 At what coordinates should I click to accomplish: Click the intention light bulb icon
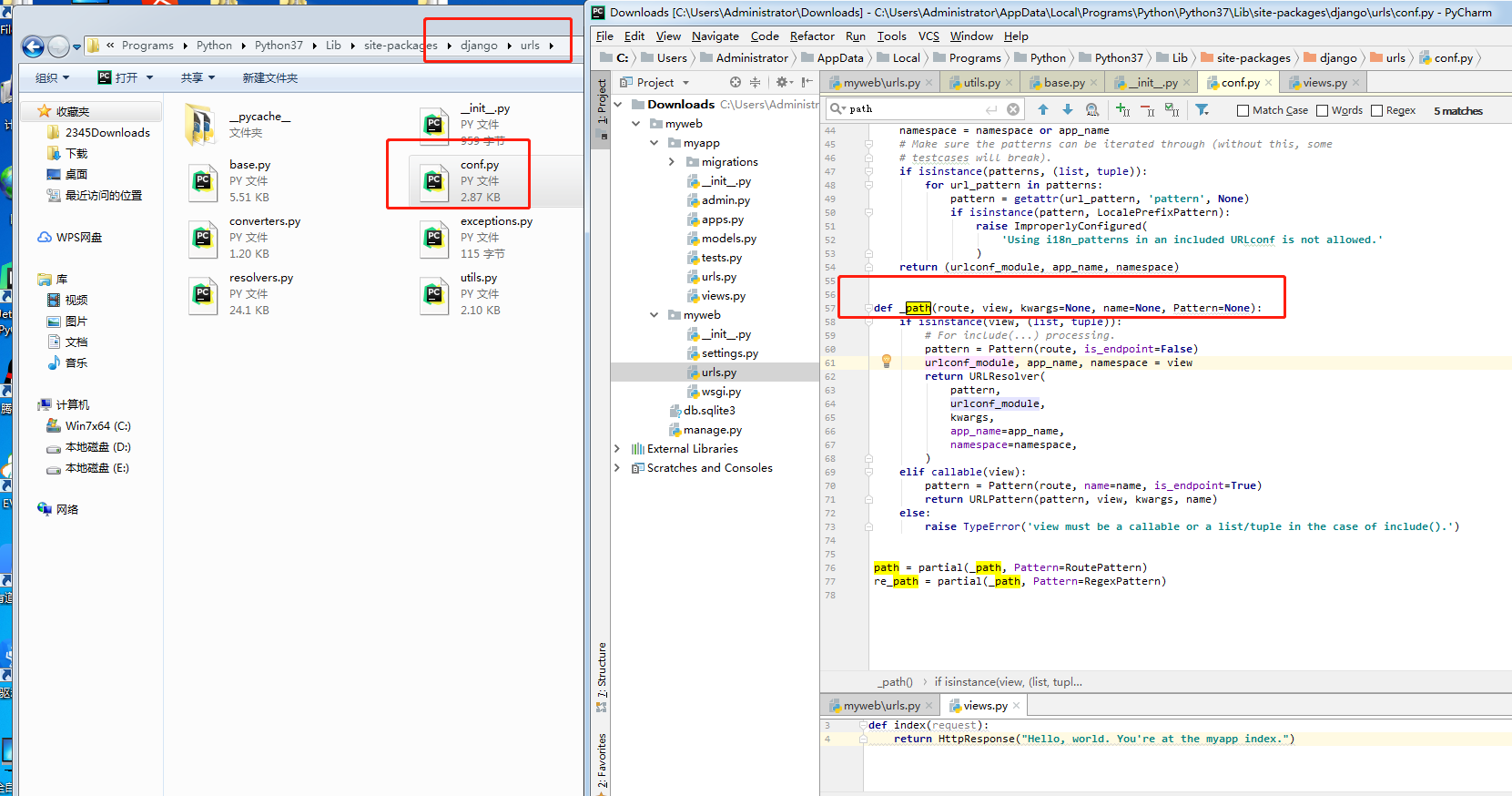[x=886, y=362]
